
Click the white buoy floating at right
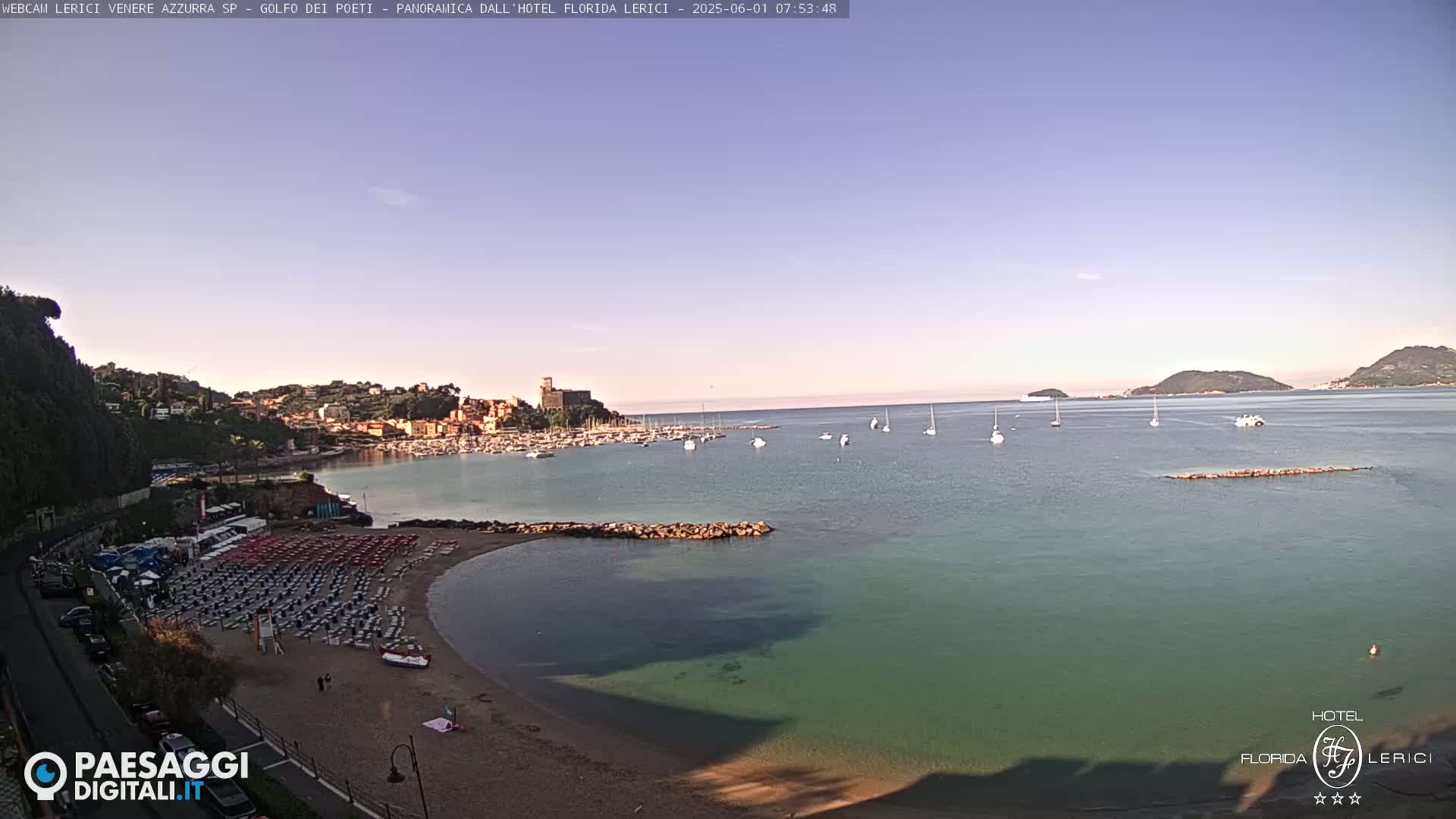point(1373,650)
